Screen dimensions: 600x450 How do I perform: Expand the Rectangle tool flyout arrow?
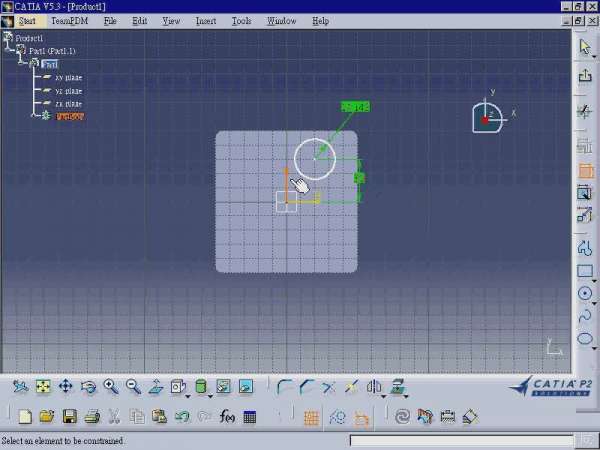pos(594,281)
